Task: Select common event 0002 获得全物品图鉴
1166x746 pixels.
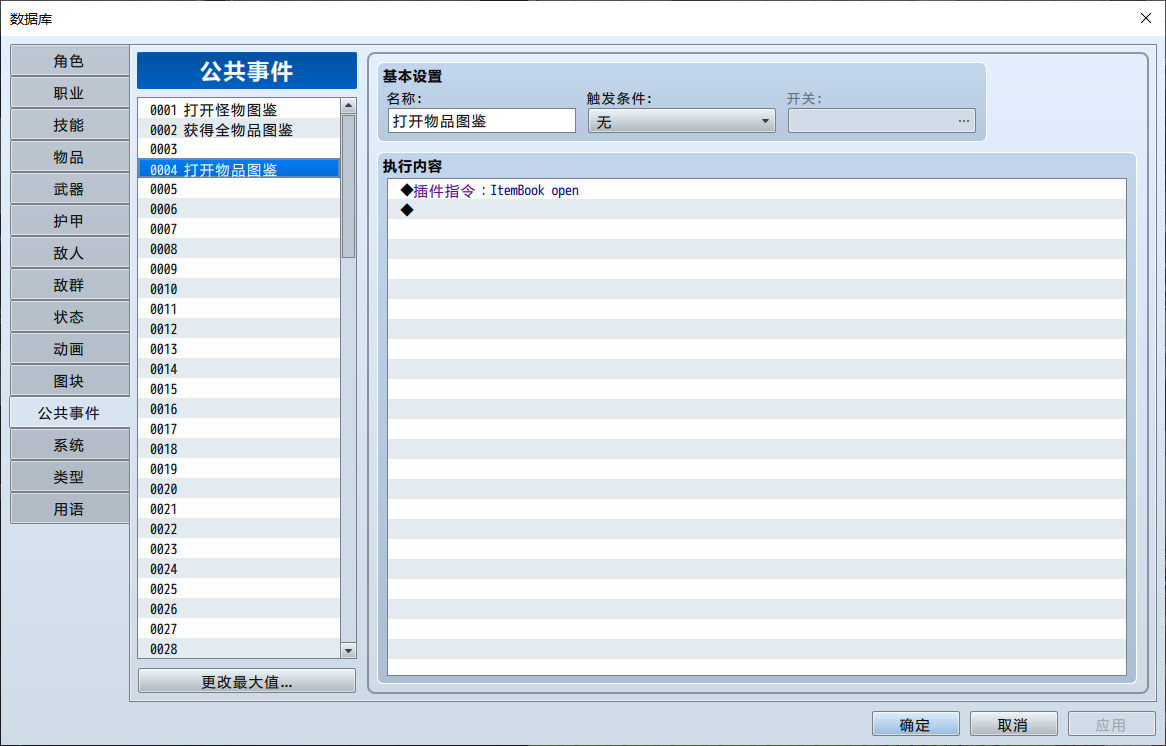Action: click(239, 129)
